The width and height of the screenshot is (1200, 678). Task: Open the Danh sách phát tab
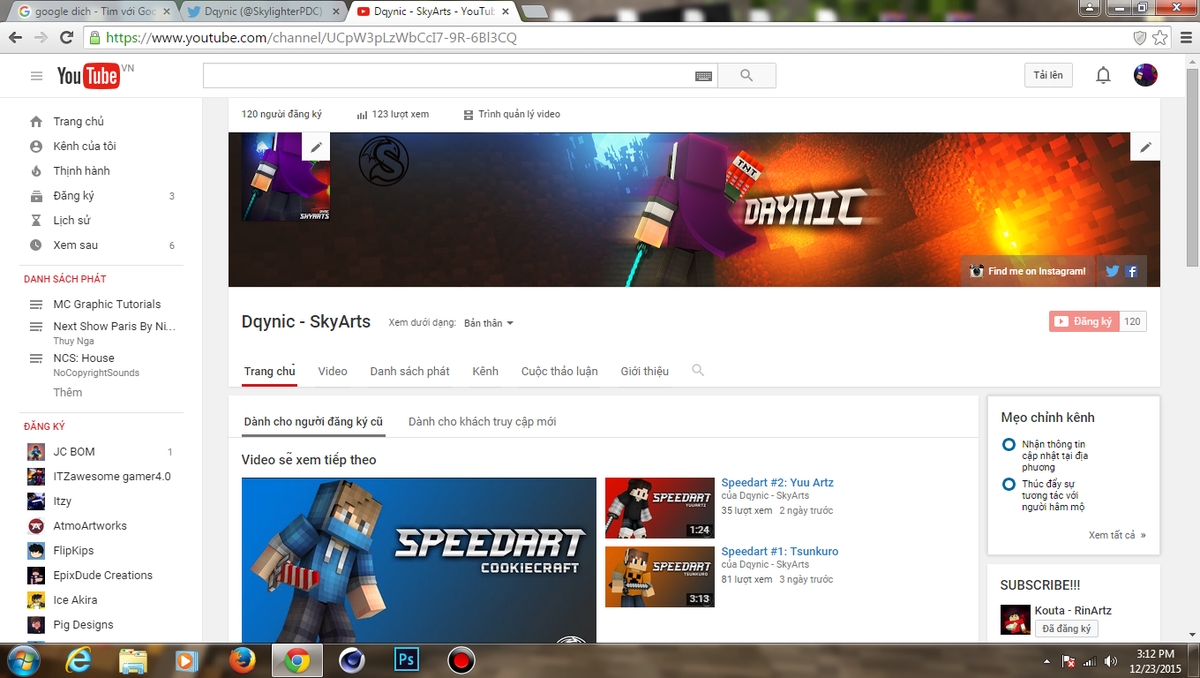coord(410,371)
